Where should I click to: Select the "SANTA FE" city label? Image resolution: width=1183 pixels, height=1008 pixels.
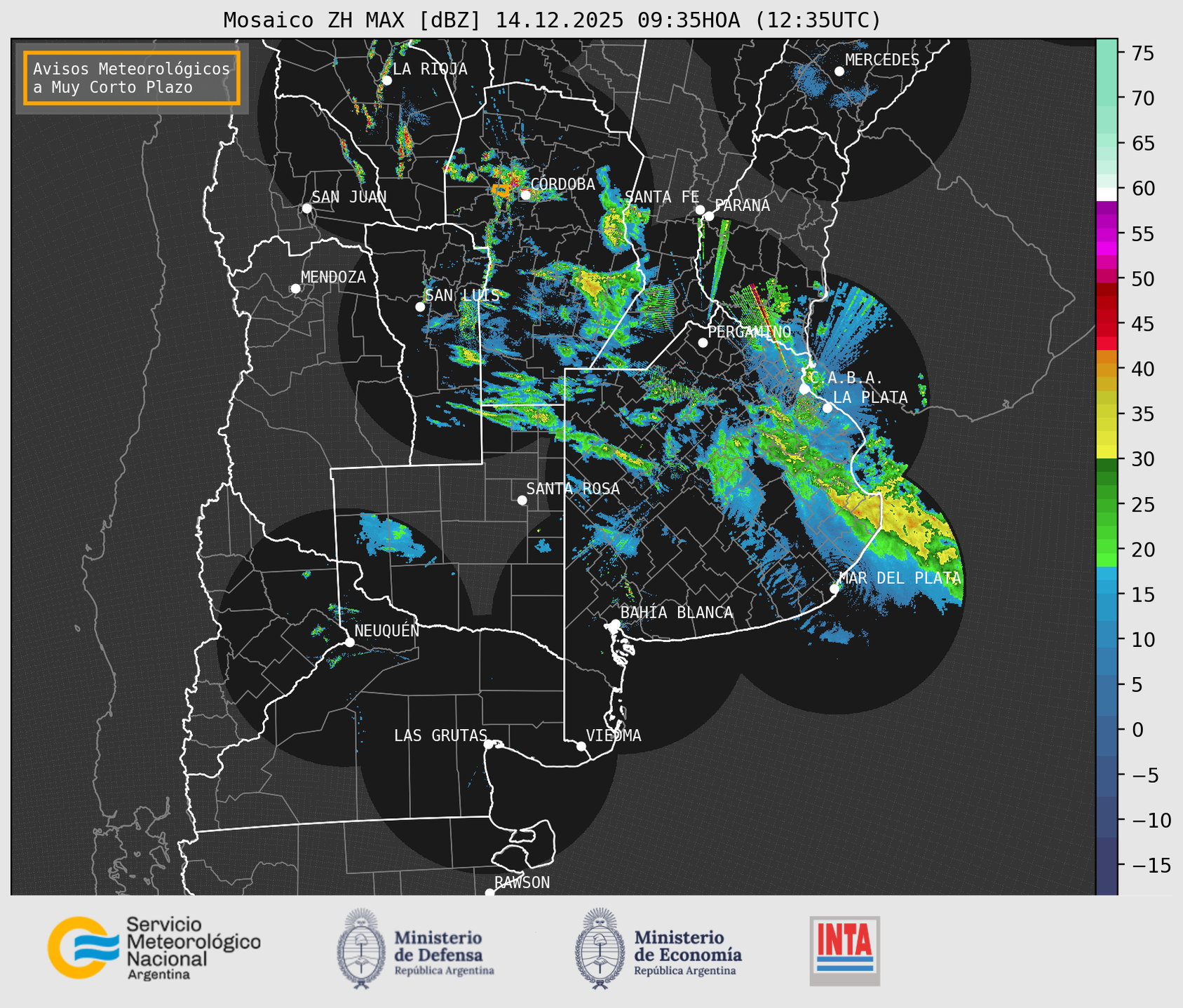pos(662,197)
